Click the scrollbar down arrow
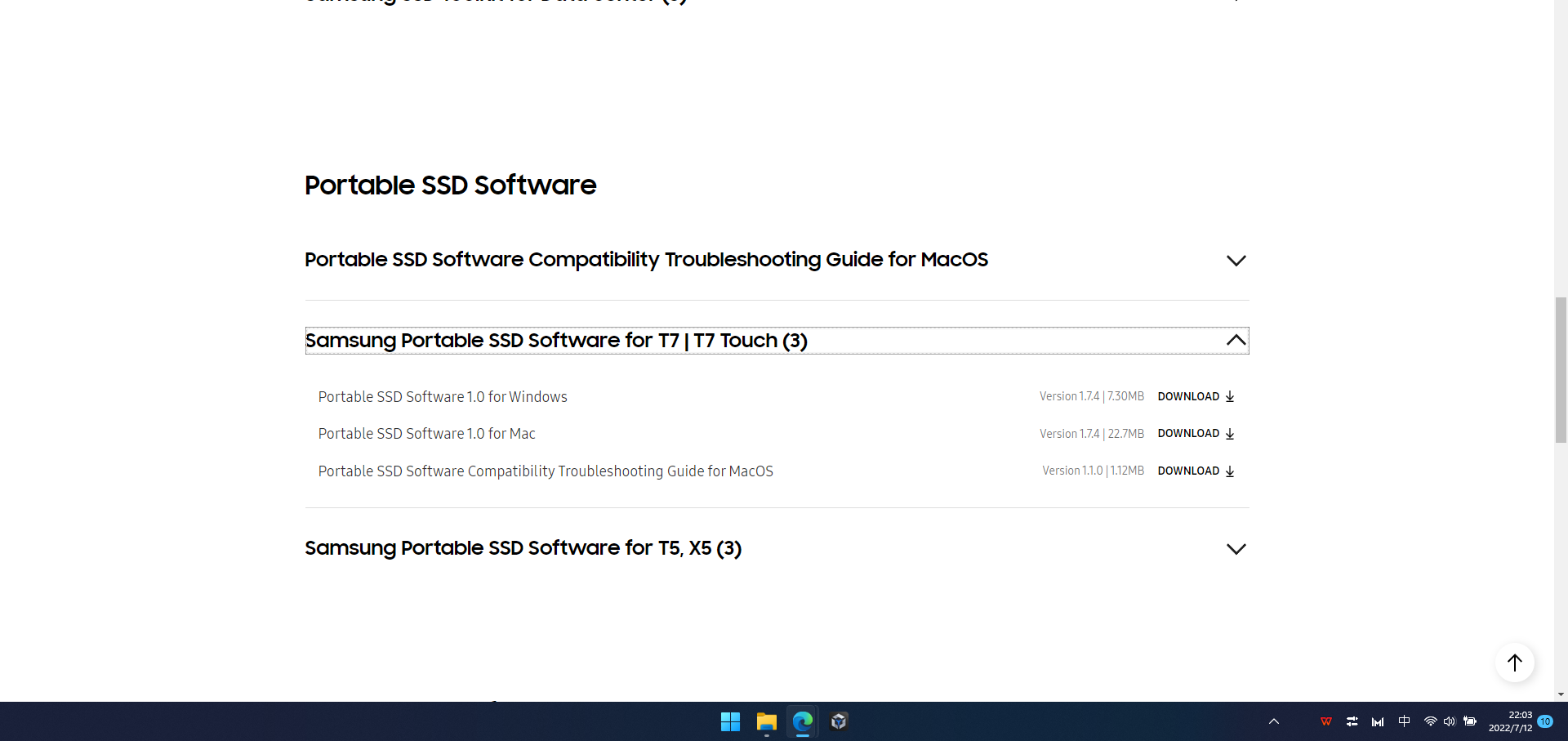The image size is (1568, 741). pyautogui.click(x=1561, y=695)
